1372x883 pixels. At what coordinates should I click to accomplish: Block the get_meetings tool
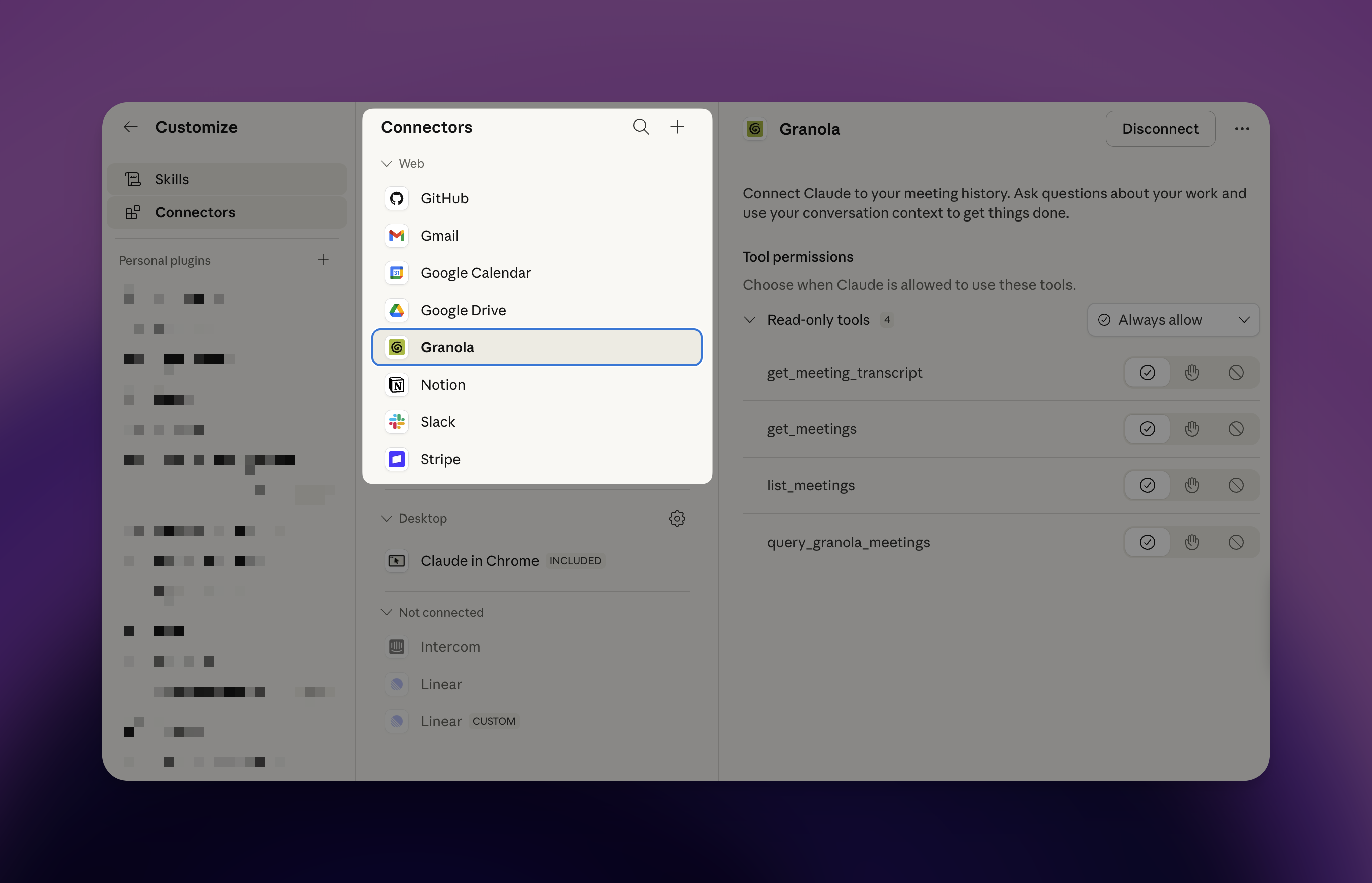[x=1236, y=429]
